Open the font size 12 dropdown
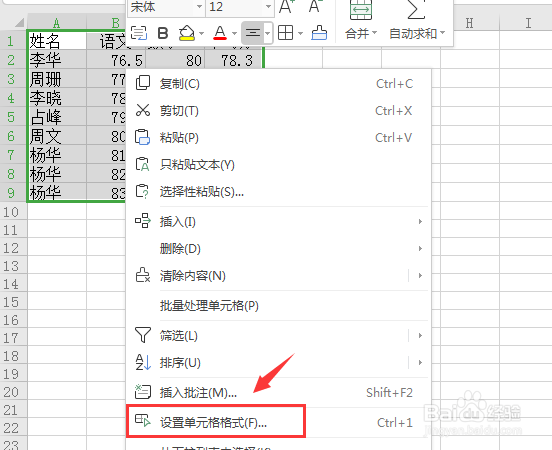 pyautogui.click(x=268, y=7)
